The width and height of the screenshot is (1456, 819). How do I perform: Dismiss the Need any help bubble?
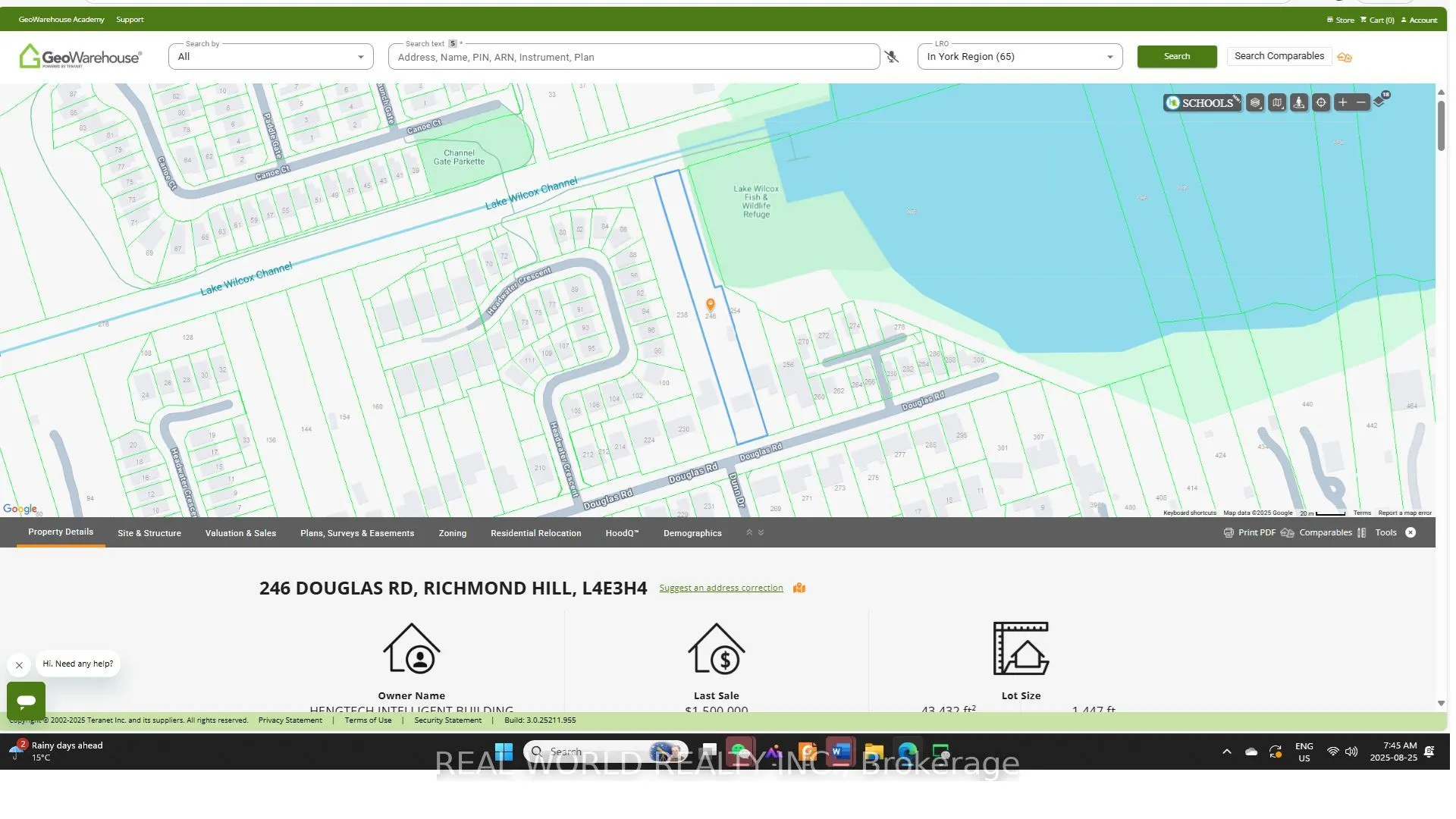(20, 665)
